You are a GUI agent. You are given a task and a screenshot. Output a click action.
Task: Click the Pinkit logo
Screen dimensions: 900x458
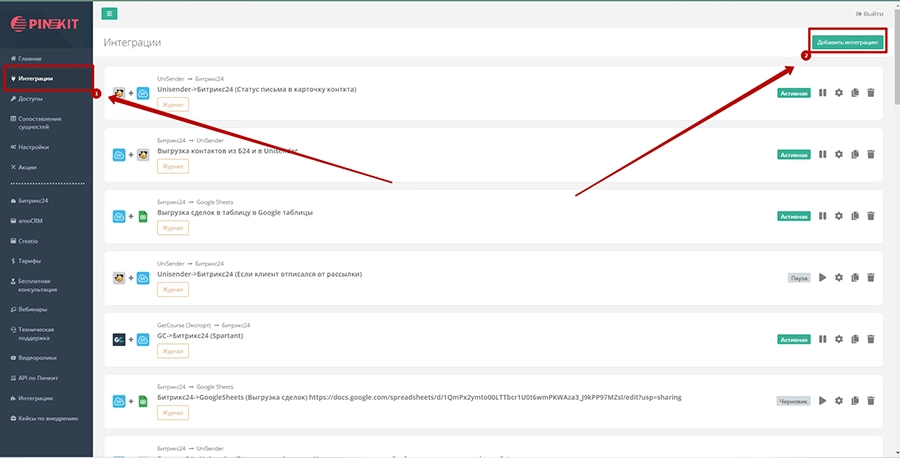tap(45, 20)
